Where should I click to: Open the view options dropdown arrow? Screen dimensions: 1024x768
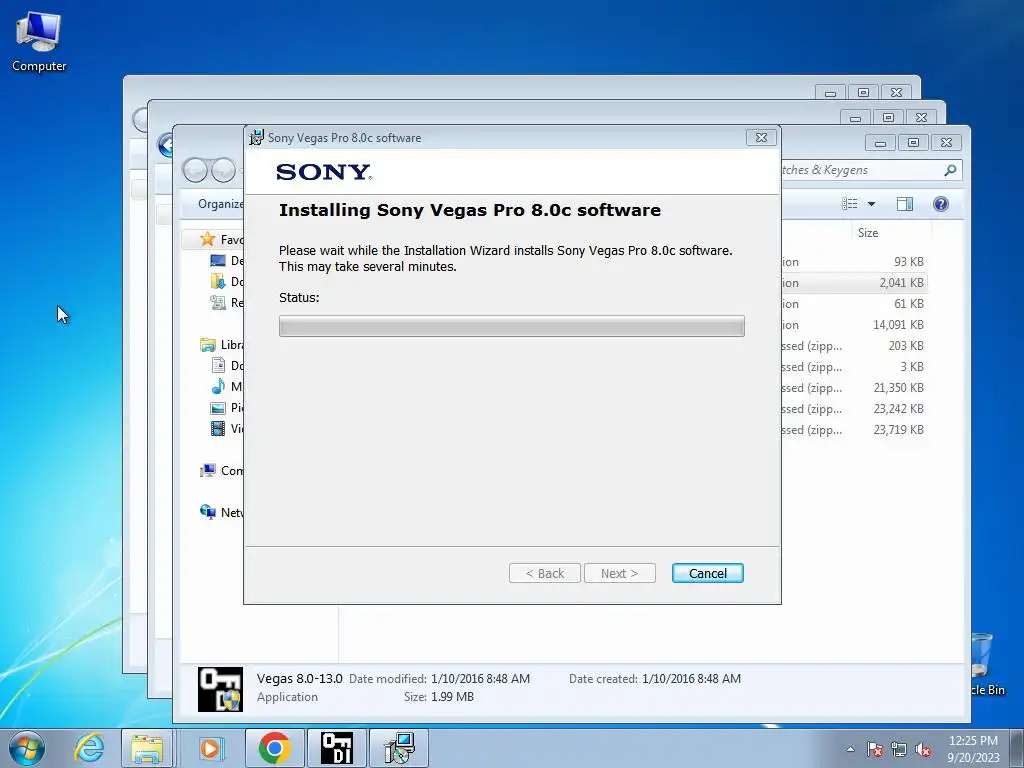coord(871,204)
